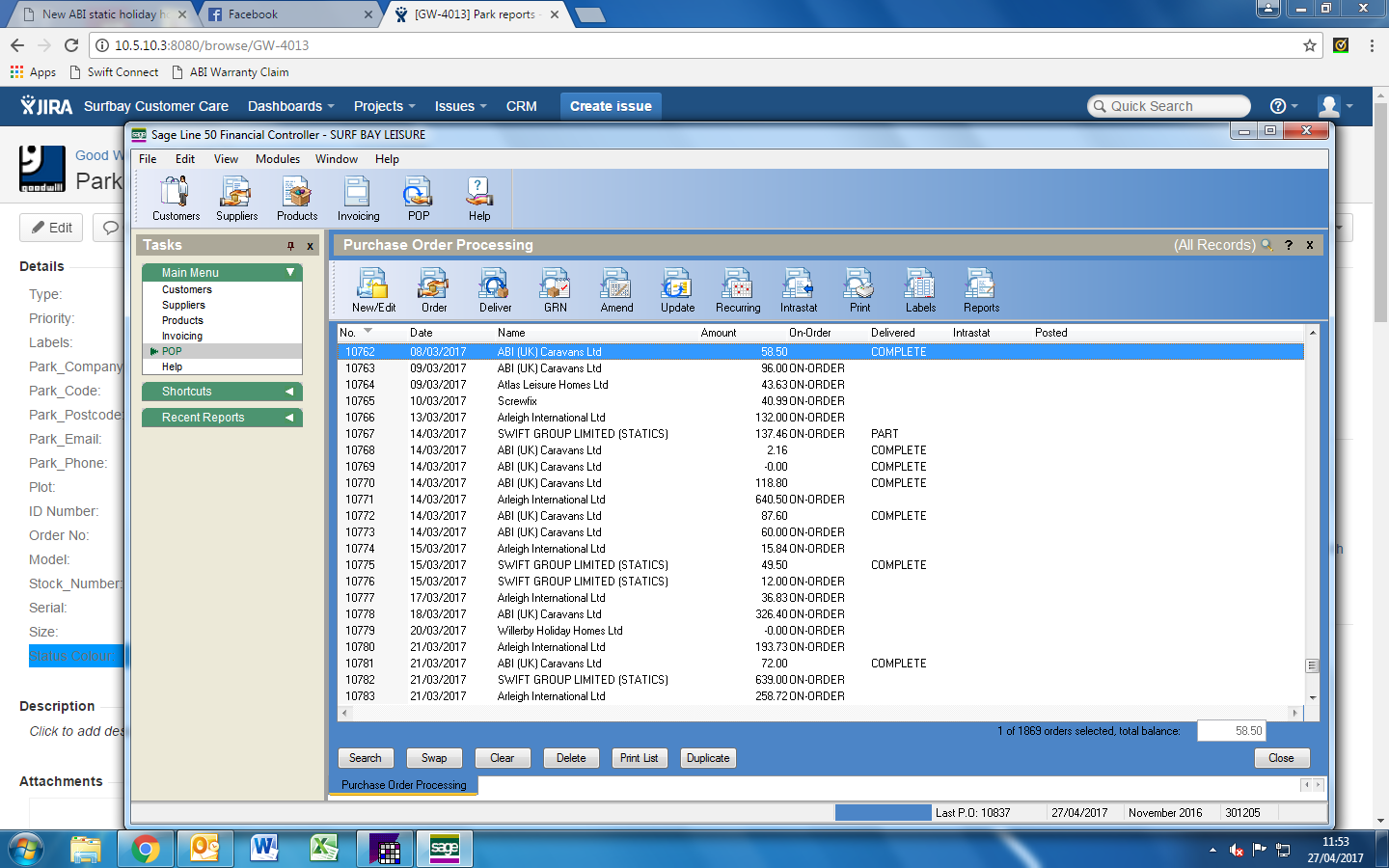Select the GRN toolbar icon
Viewport: 1389px width, 868px height.
point(555,289)
